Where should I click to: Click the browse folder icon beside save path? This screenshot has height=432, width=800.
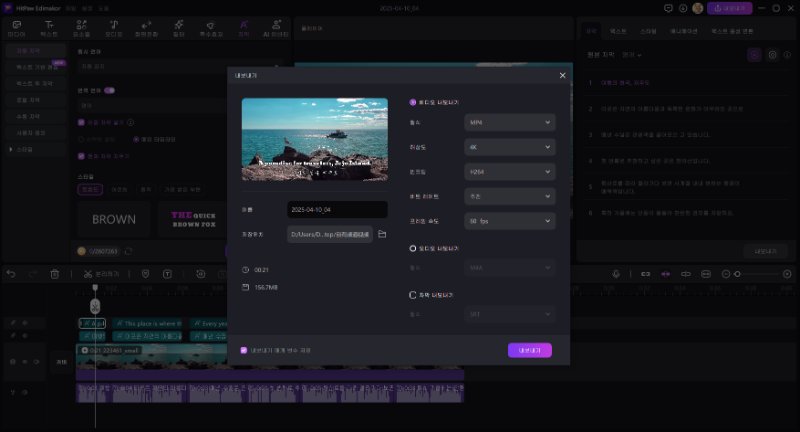tap(382, 234)
